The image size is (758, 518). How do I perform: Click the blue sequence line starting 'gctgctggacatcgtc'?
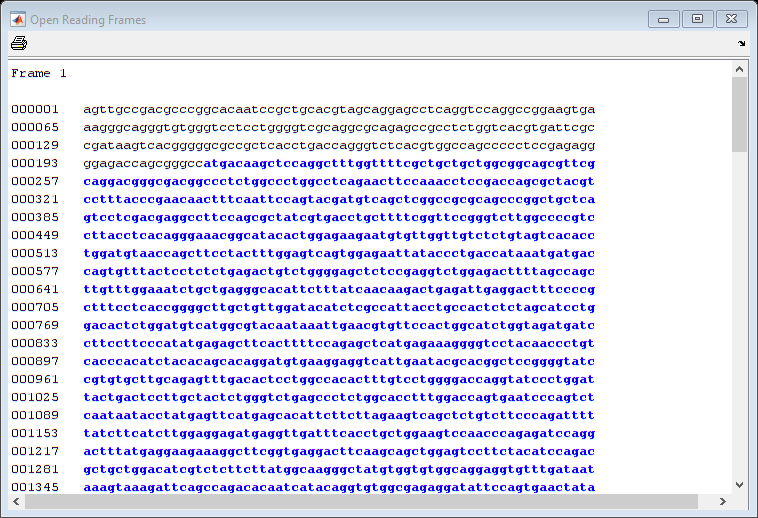pos(339,470)
